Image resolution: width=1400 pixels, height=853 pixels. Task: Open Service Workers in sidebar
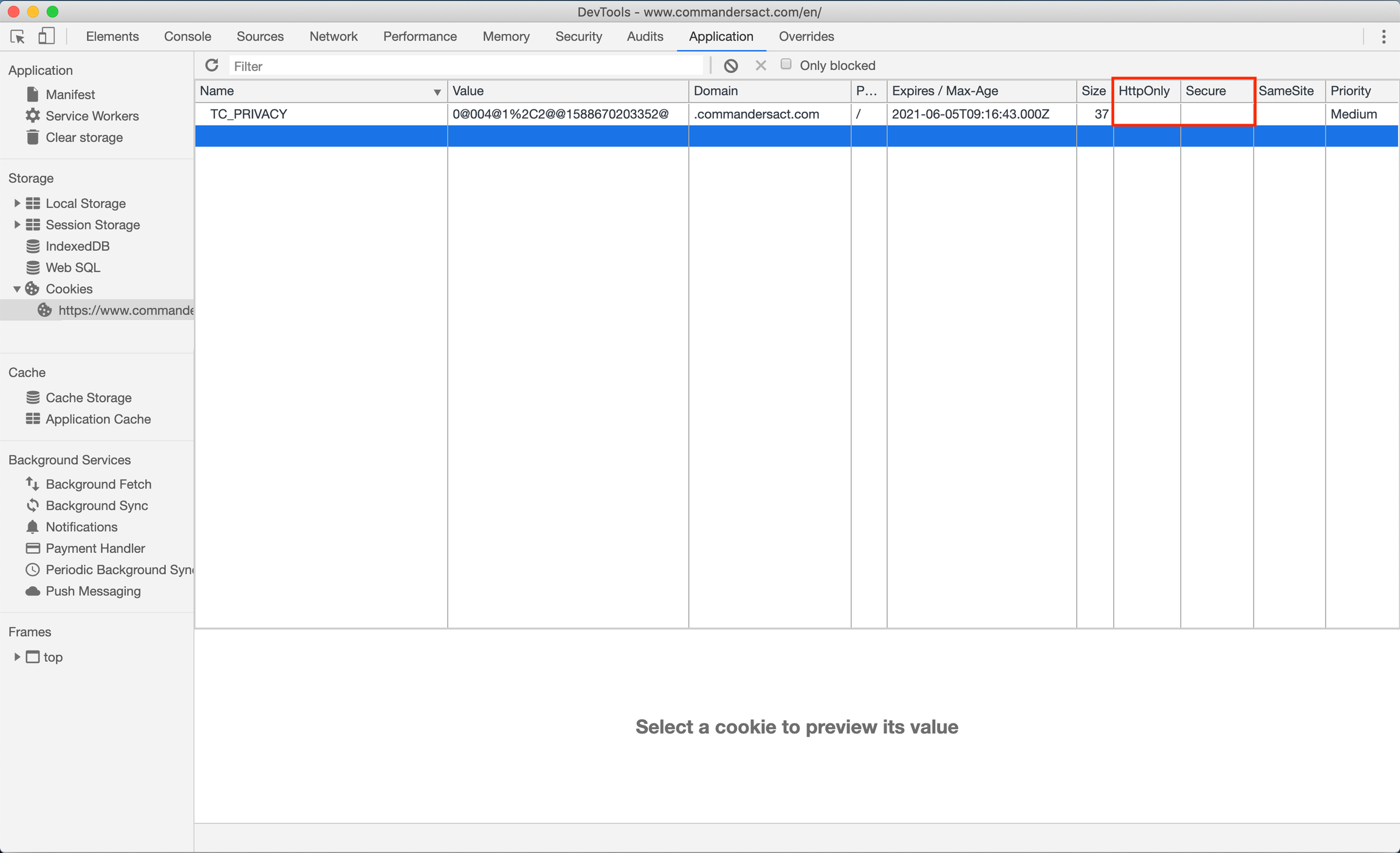click(92, 116)
